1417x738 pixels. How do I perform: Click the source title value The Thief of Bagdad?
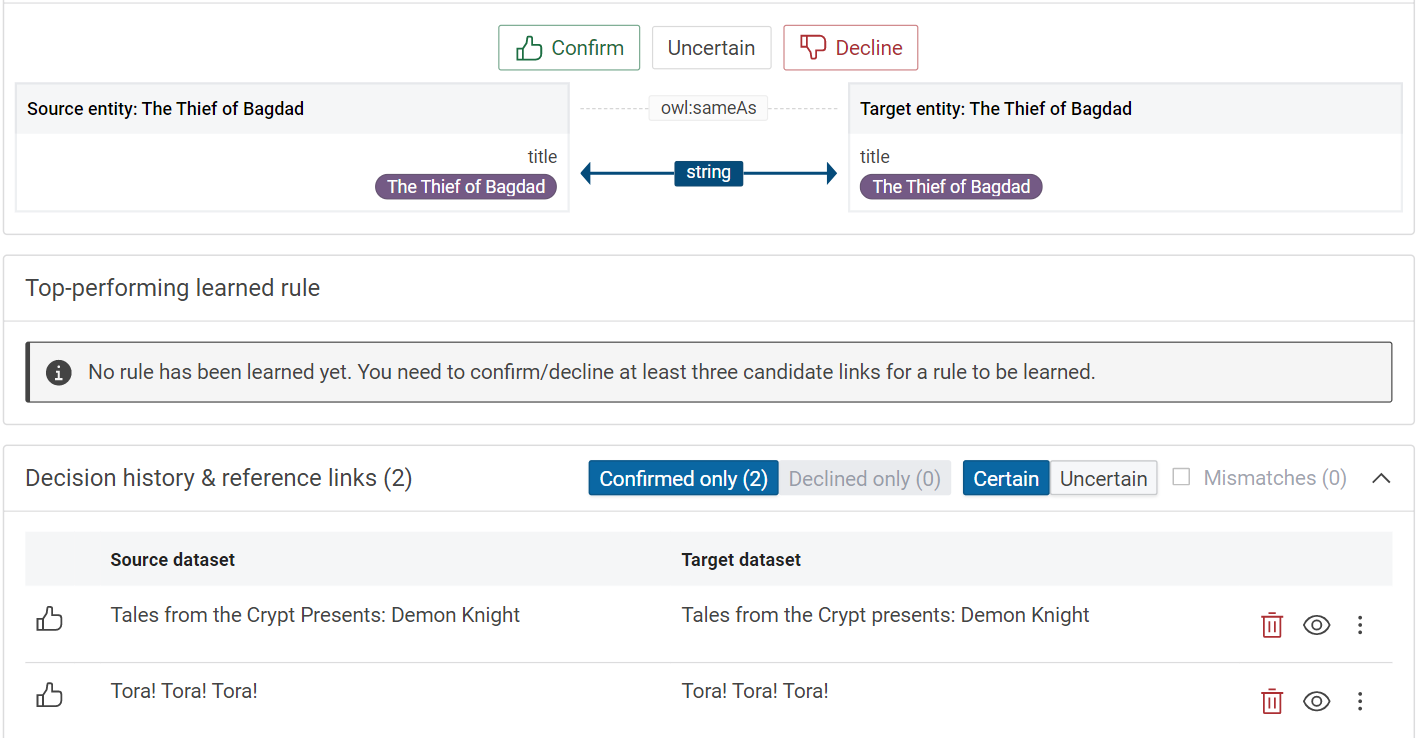click(x=466, y=187)
